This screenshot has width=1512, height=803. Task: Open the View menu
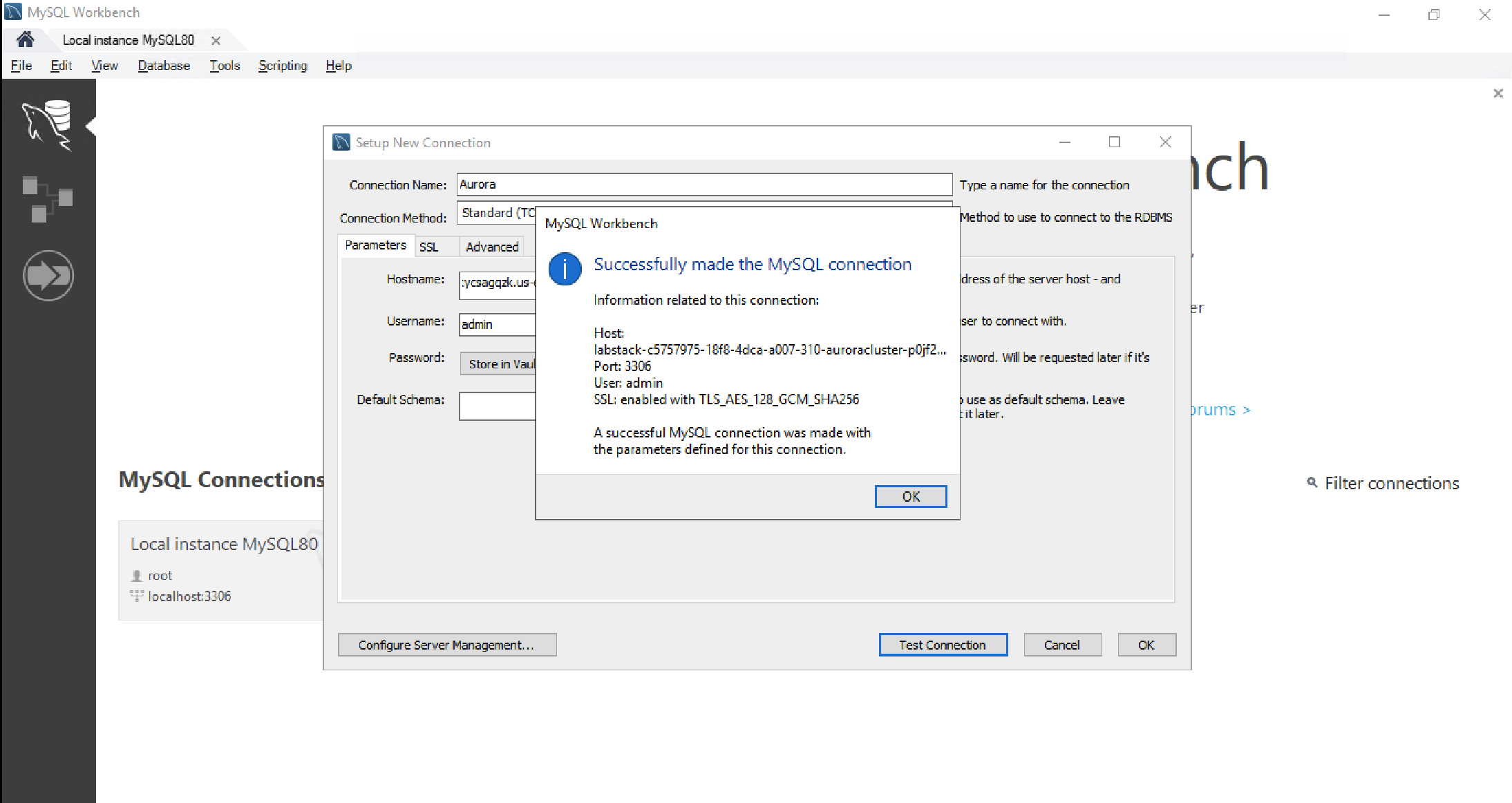tap(104, 66)
